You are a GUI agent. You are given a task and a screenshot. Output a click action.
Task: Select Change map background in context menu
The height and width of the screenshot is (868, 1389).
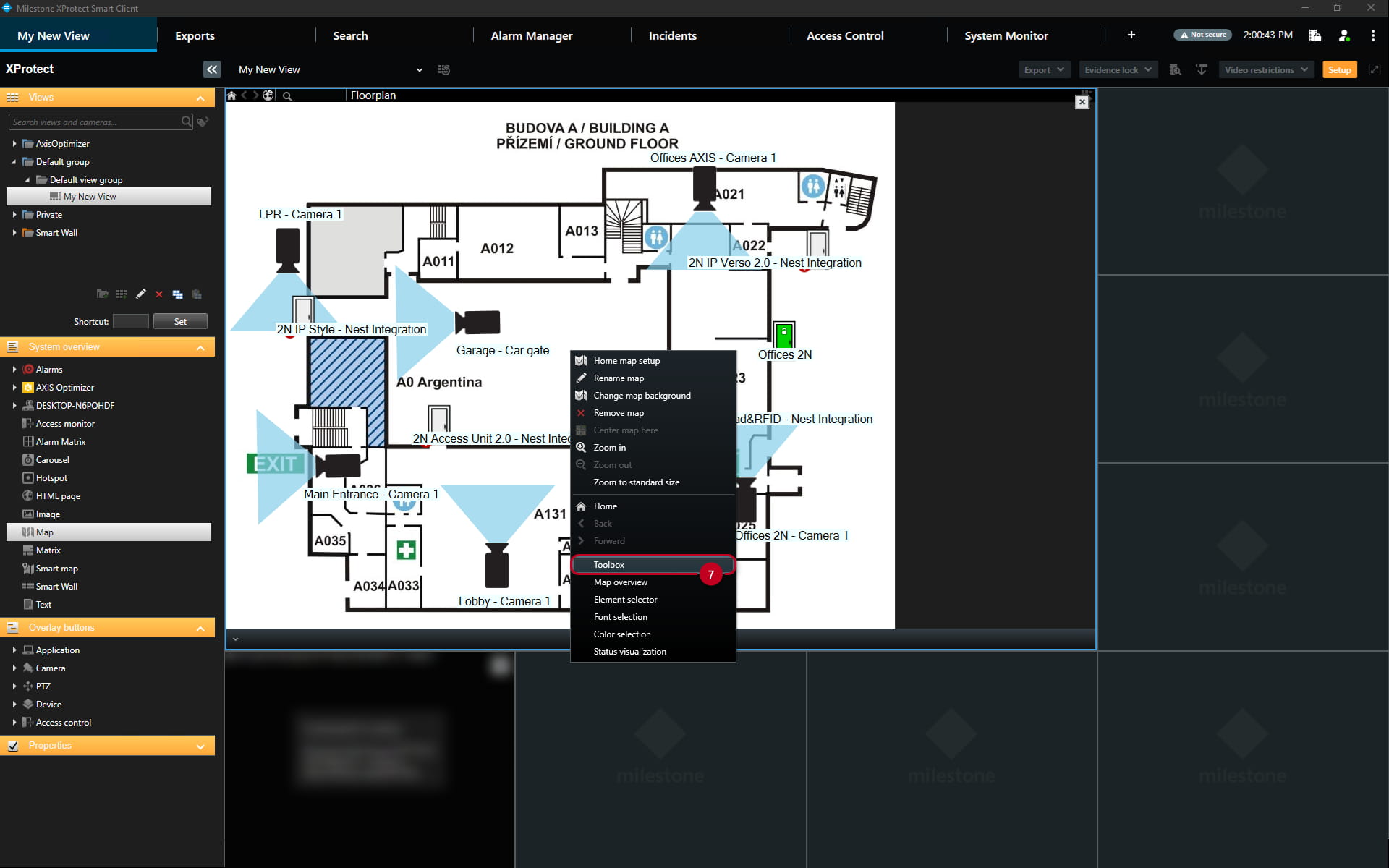click(x=653, y=396)
